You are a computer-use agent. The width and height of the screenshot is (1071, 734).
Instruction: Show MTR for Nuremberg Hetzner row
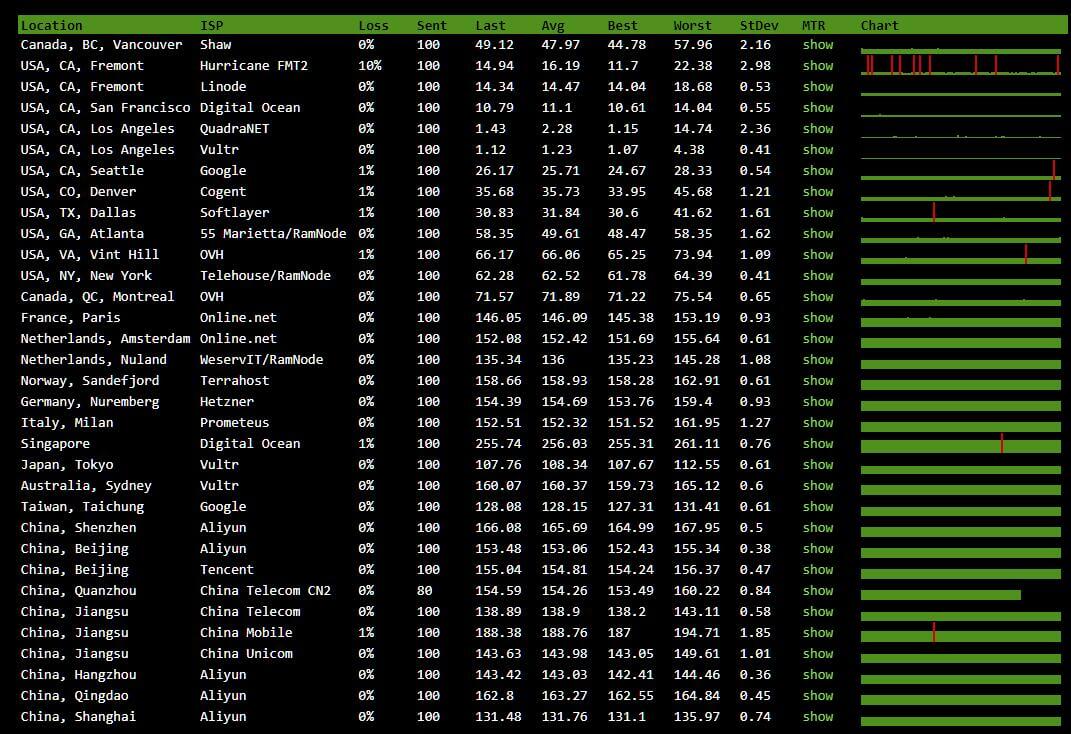click(x=818, y=401)
